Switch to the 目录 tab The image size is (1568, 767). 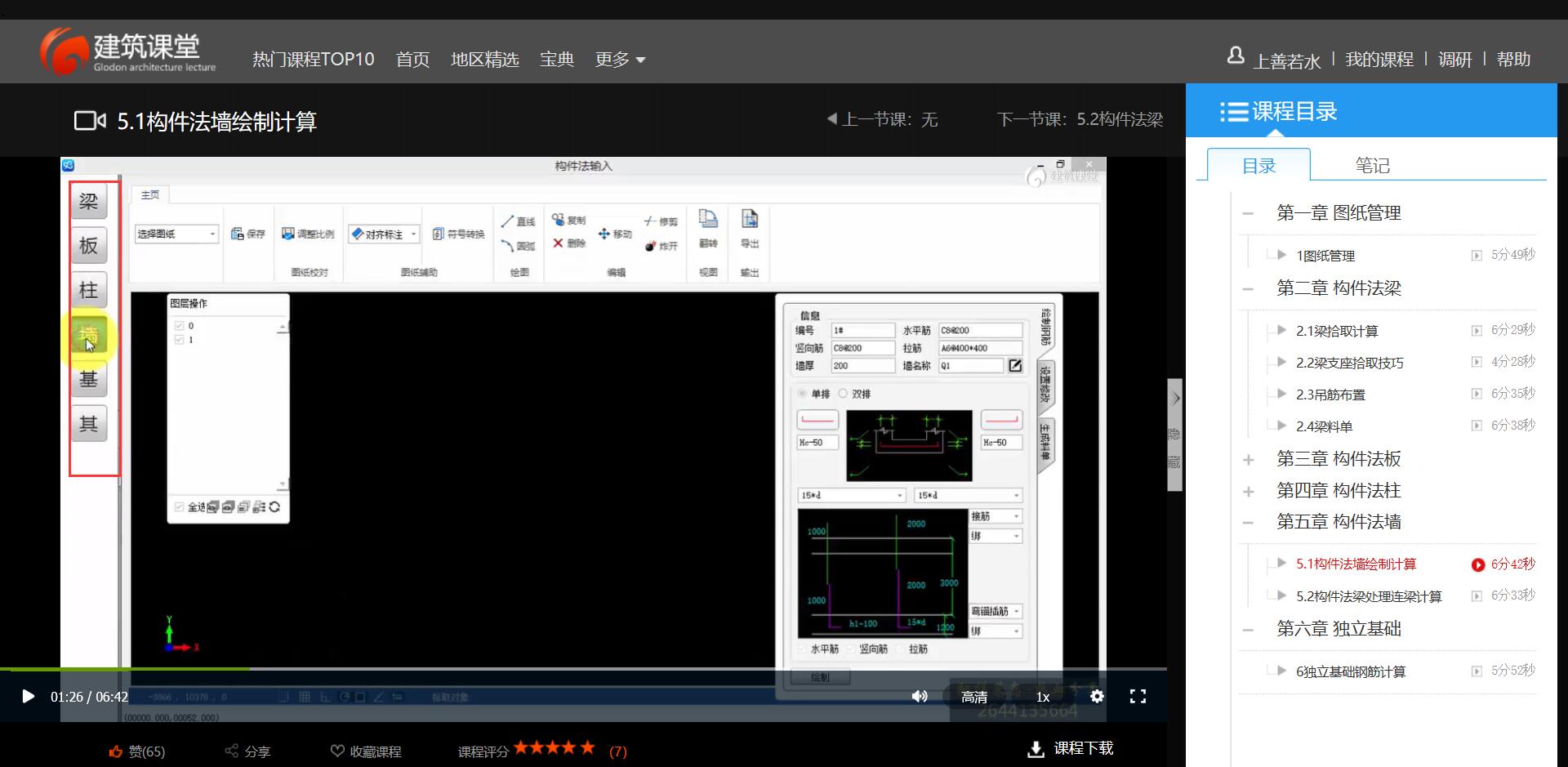tap(1258, 165)
